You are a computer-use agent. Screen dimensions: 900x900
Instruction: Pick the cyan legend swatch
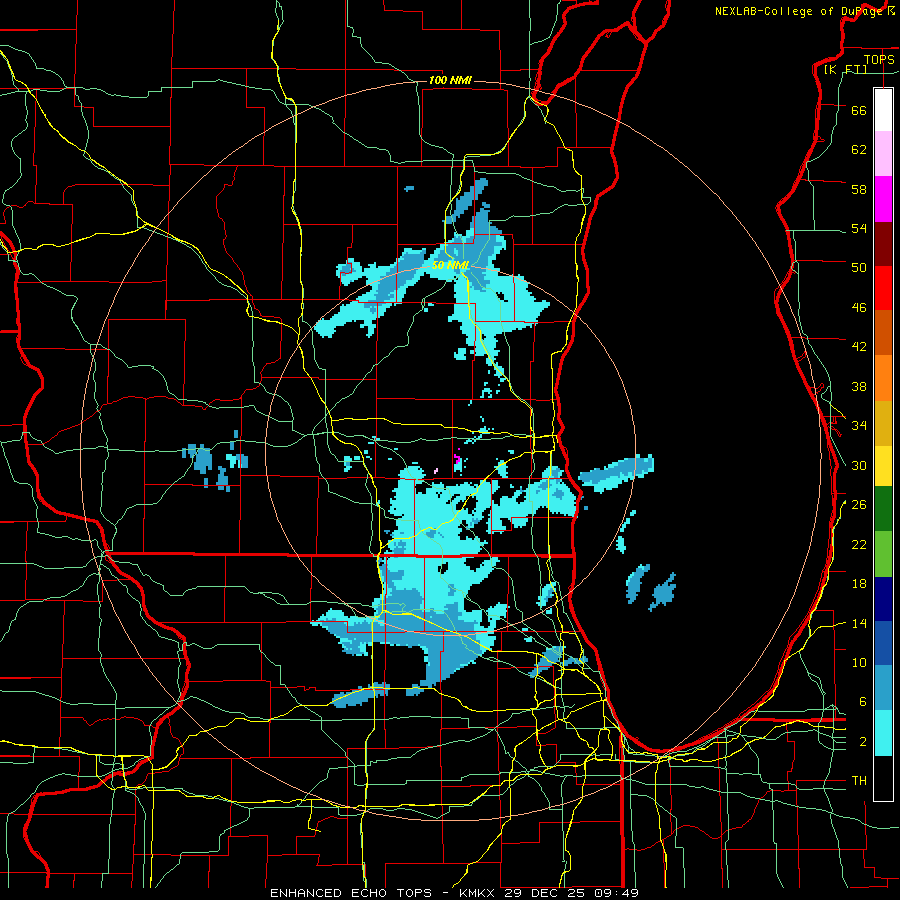tap(883, 733)
